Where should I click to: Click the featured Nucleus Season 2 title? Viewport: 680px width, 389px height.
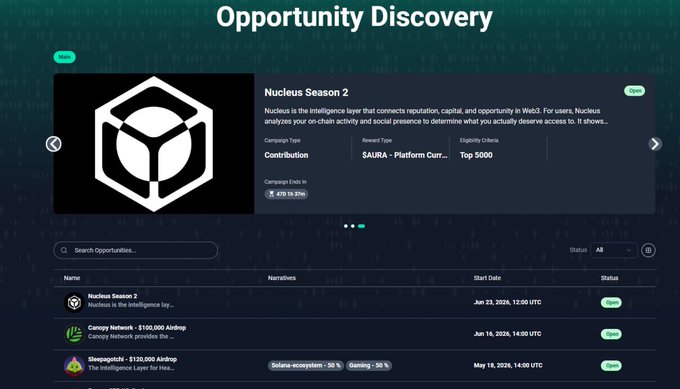coord(306,92)
